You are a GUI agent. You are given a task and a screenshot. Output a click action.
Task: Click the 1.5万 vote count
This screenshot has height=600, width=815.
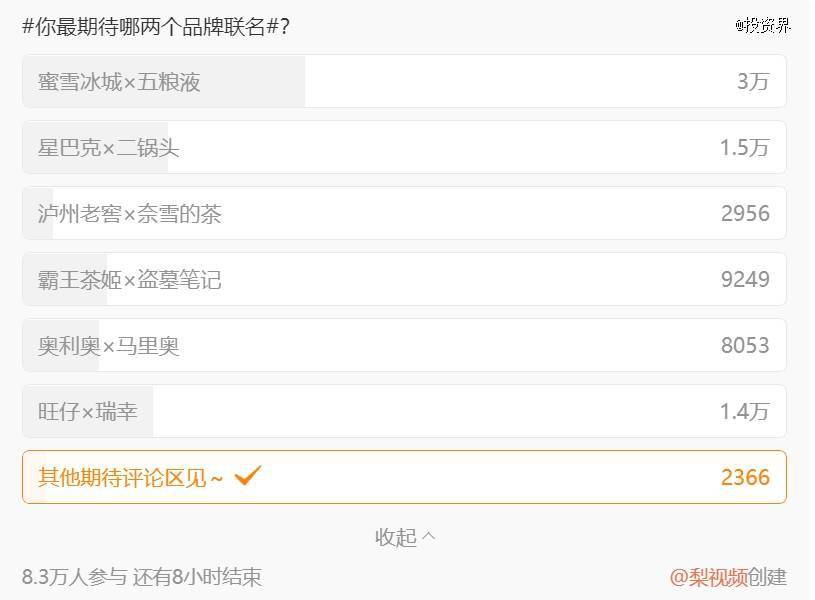point(744,148)
